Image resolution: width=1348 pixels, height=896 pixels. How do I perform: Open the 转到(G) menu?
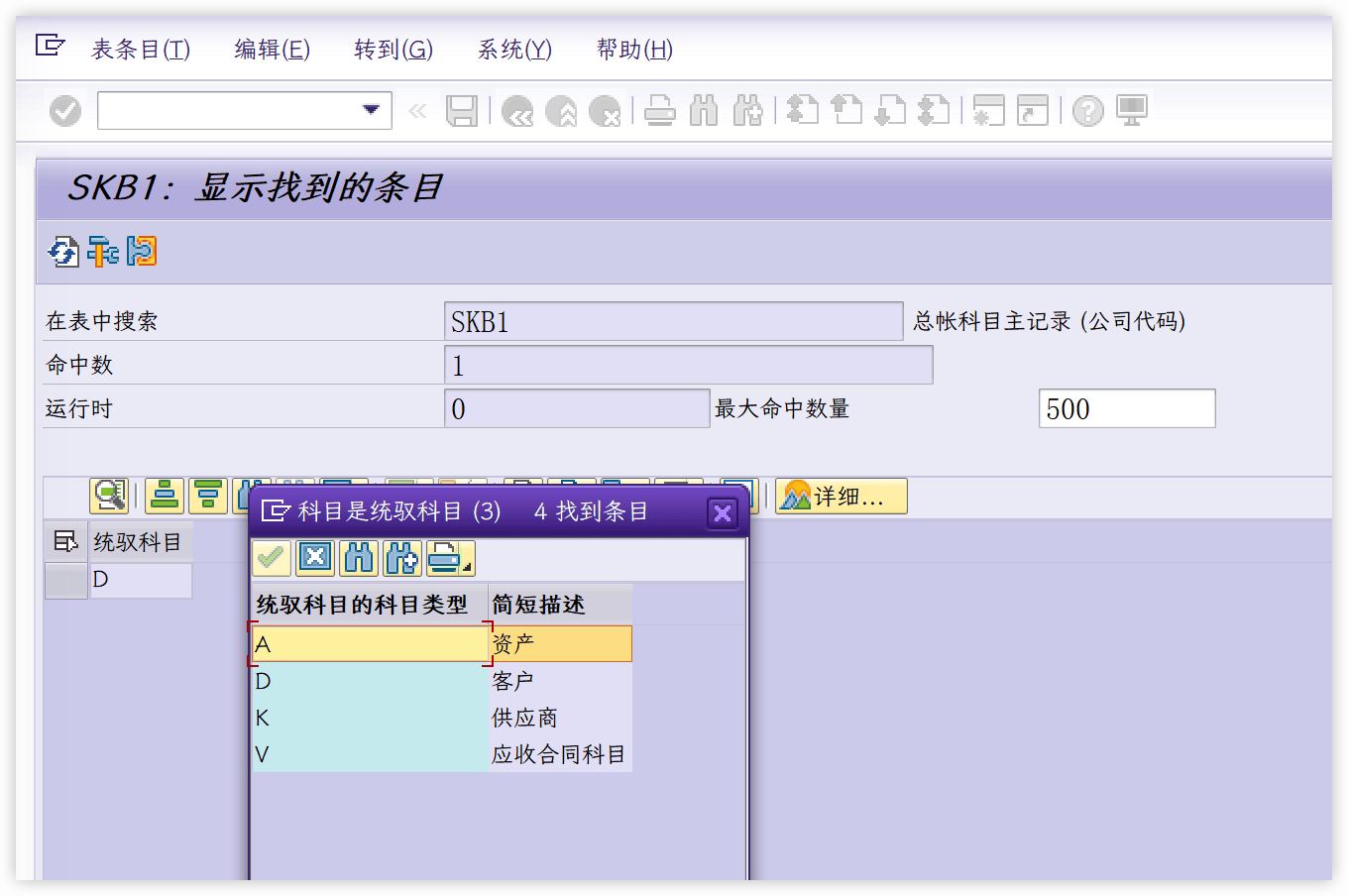393,49
